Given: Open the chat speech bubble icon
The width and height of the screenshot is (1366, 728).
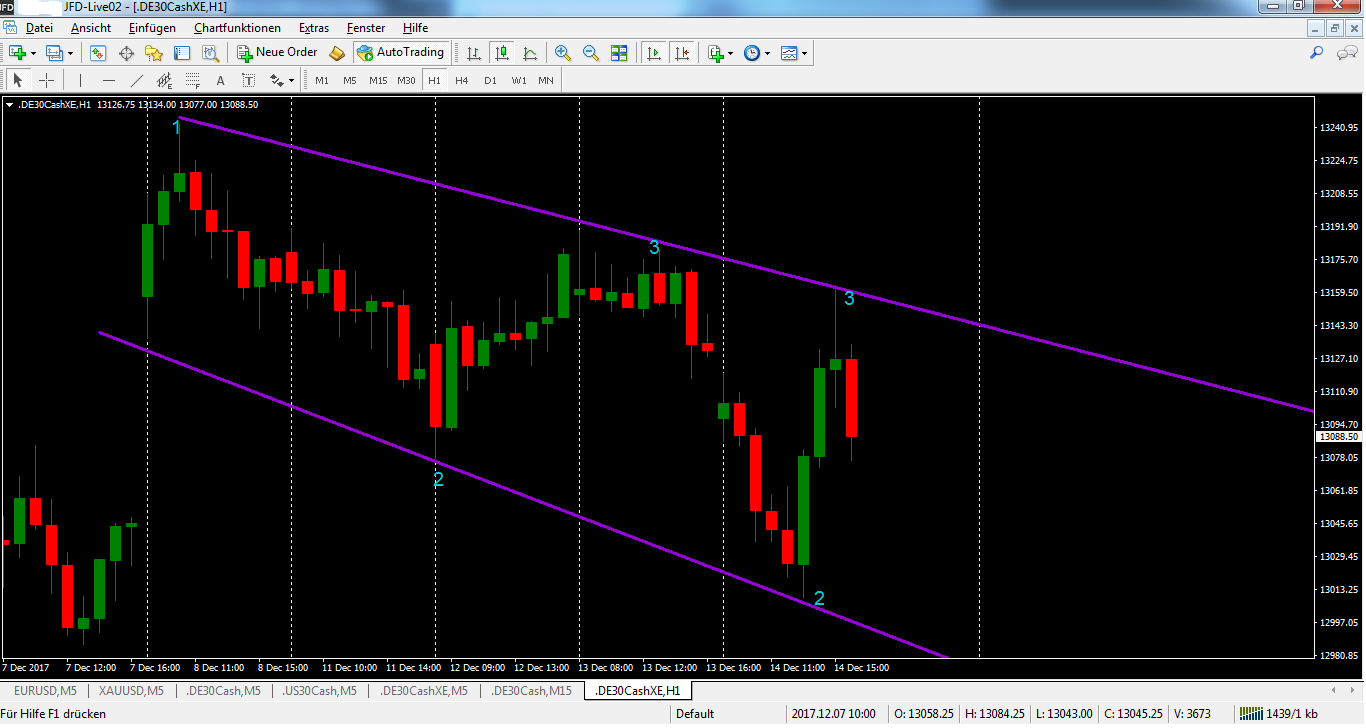Looking at the screenshot, I should coord(1346,52).
